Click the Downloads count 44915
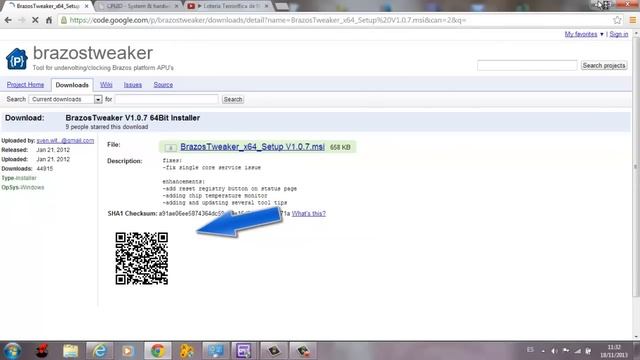 pyautogui.click(x=44, y=169)
